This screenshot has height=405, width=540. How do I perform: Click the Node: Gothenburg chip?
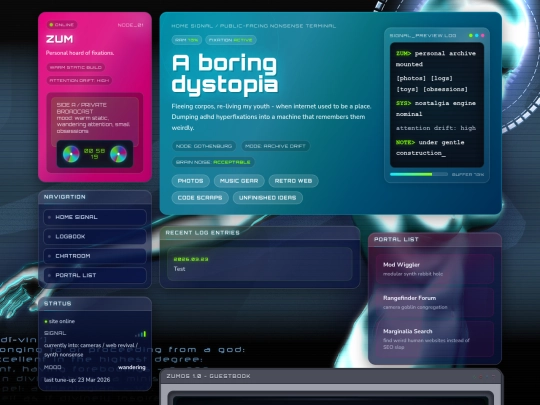pyautogui.click(x=204, y=146)
